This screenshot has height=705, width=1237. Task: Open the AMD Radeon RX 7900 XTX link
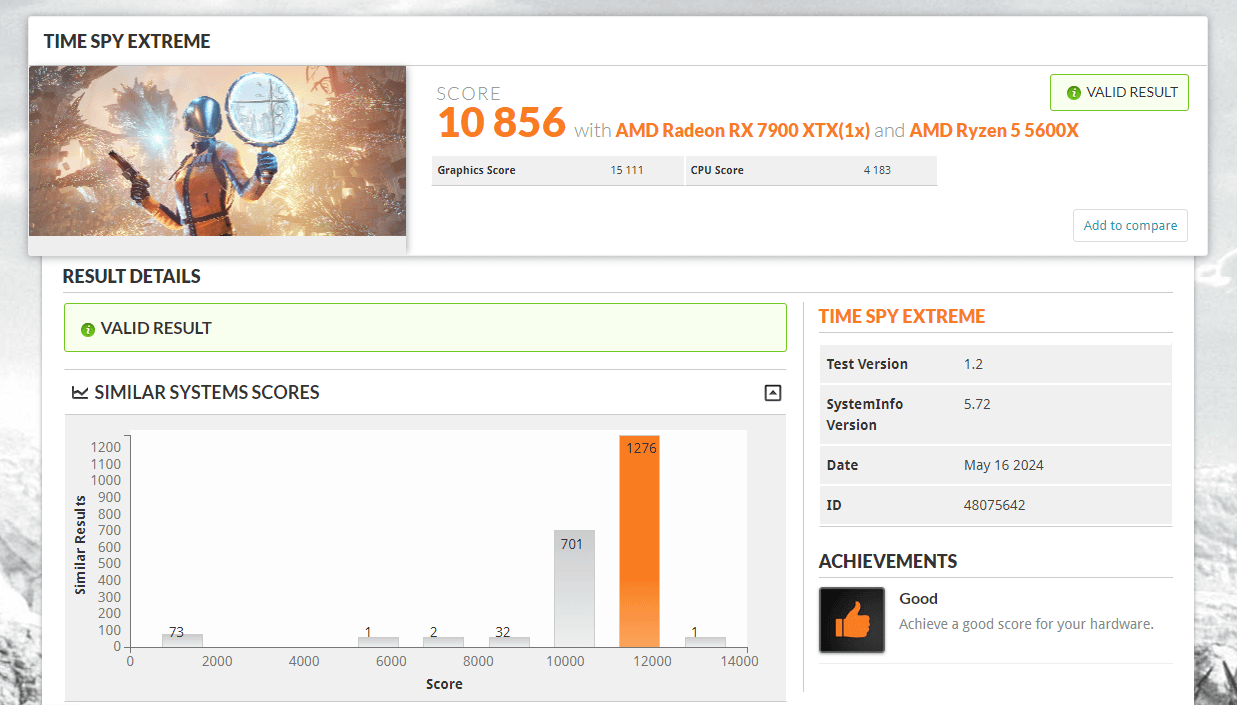(743, 130)
